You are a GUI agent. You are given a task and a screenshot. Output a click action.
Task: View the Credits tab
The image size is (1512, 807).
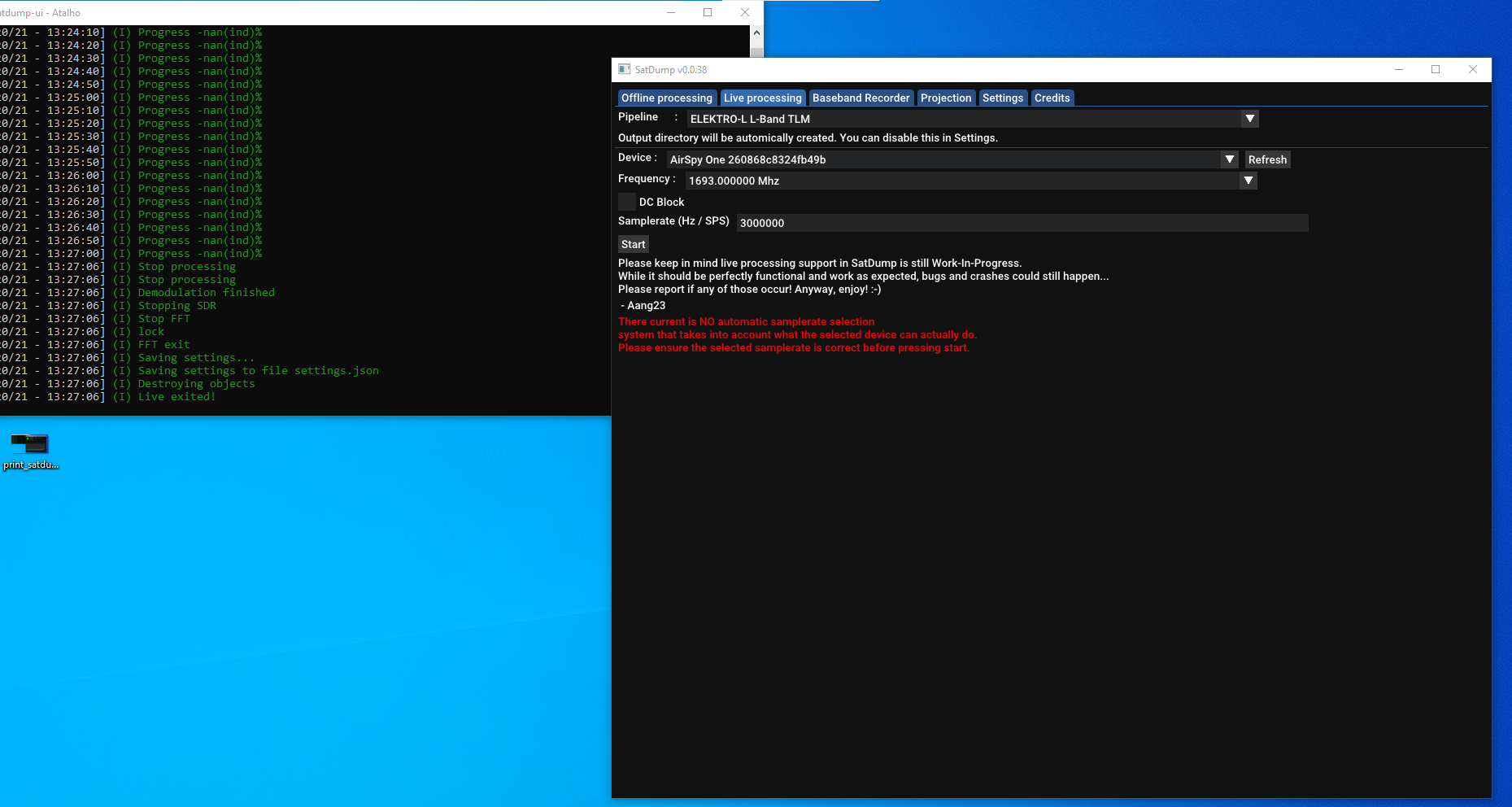[x=1052, y=98]
